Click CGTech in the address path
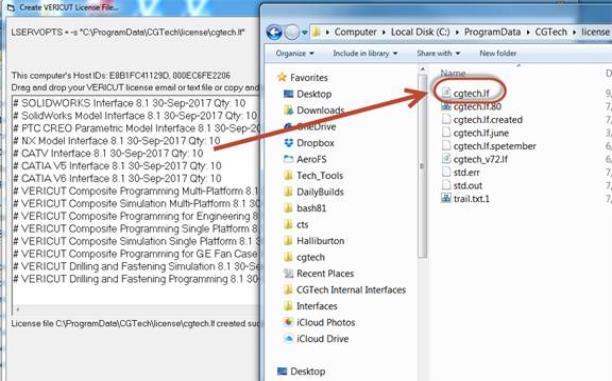The image size is (612, 381). pyautogui.click(x=551, y=32)
